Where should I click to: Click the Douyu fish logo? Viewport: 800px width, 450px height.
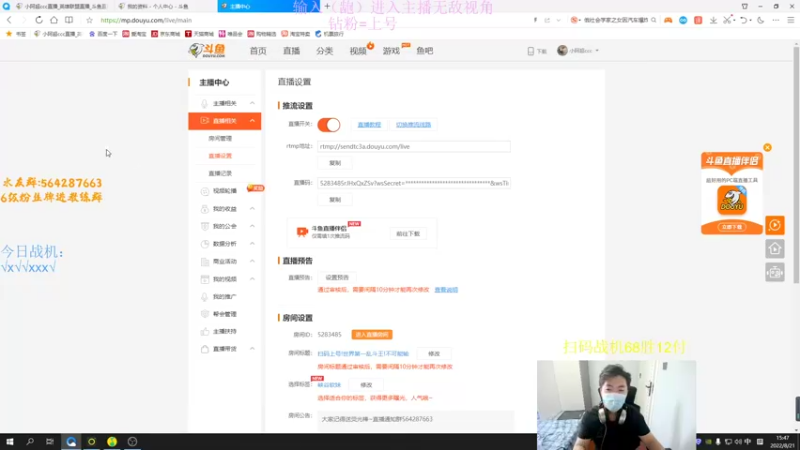tap(207, 51)
